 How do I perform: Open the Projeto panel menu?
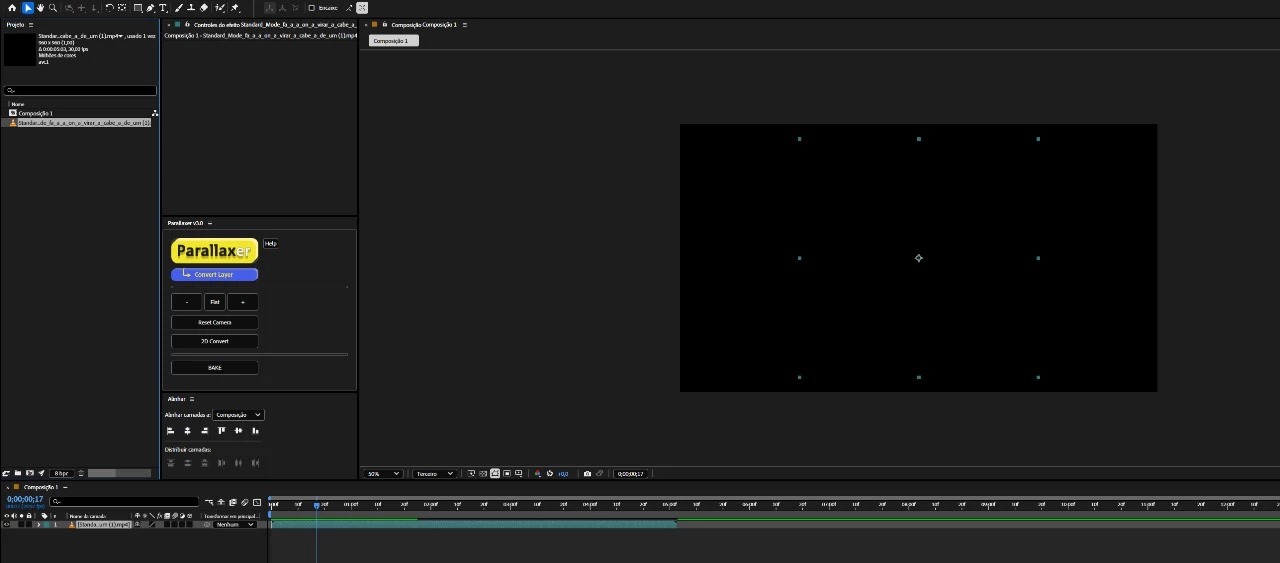31,25
